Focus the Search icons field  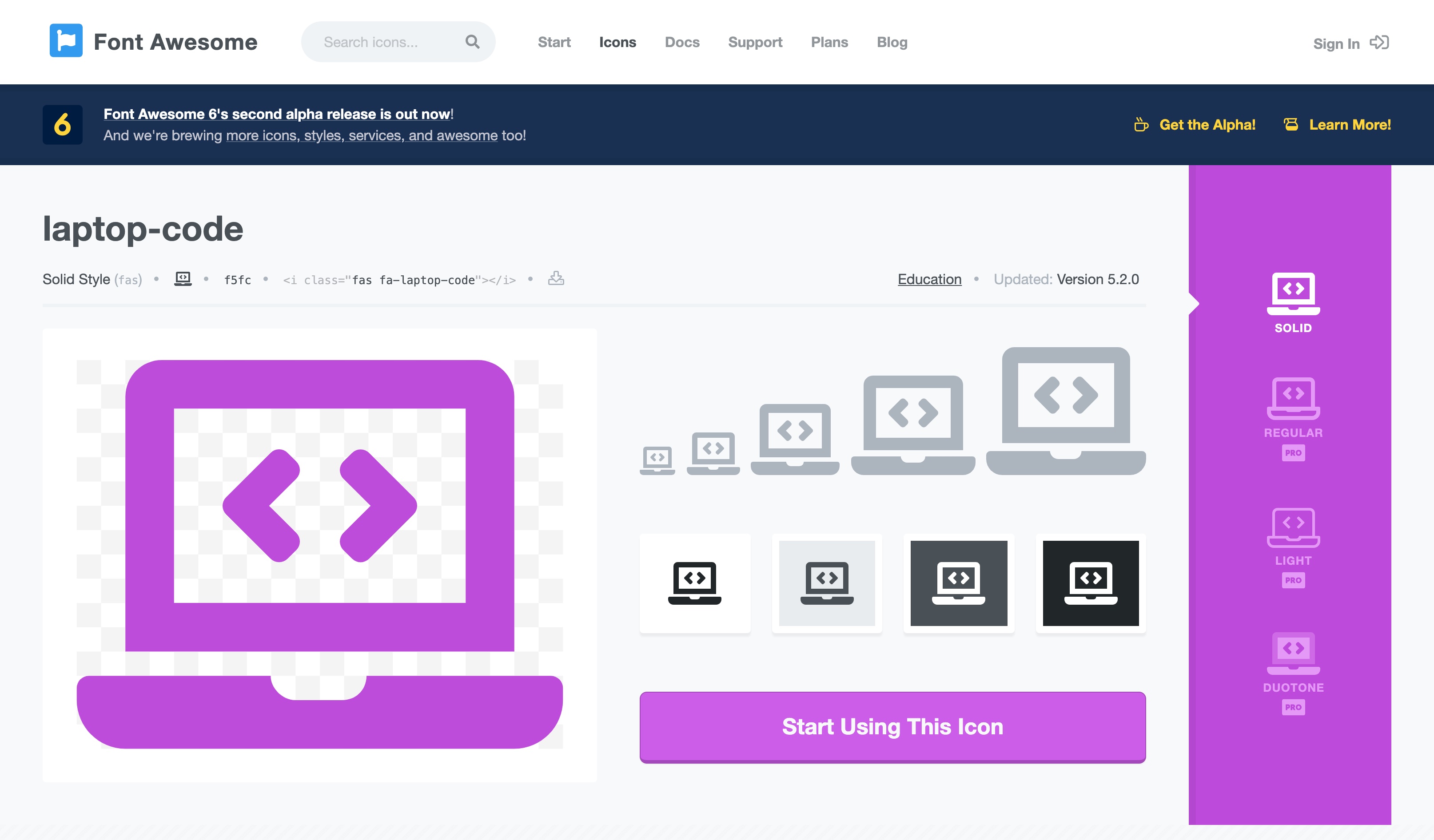coord(398,42)
